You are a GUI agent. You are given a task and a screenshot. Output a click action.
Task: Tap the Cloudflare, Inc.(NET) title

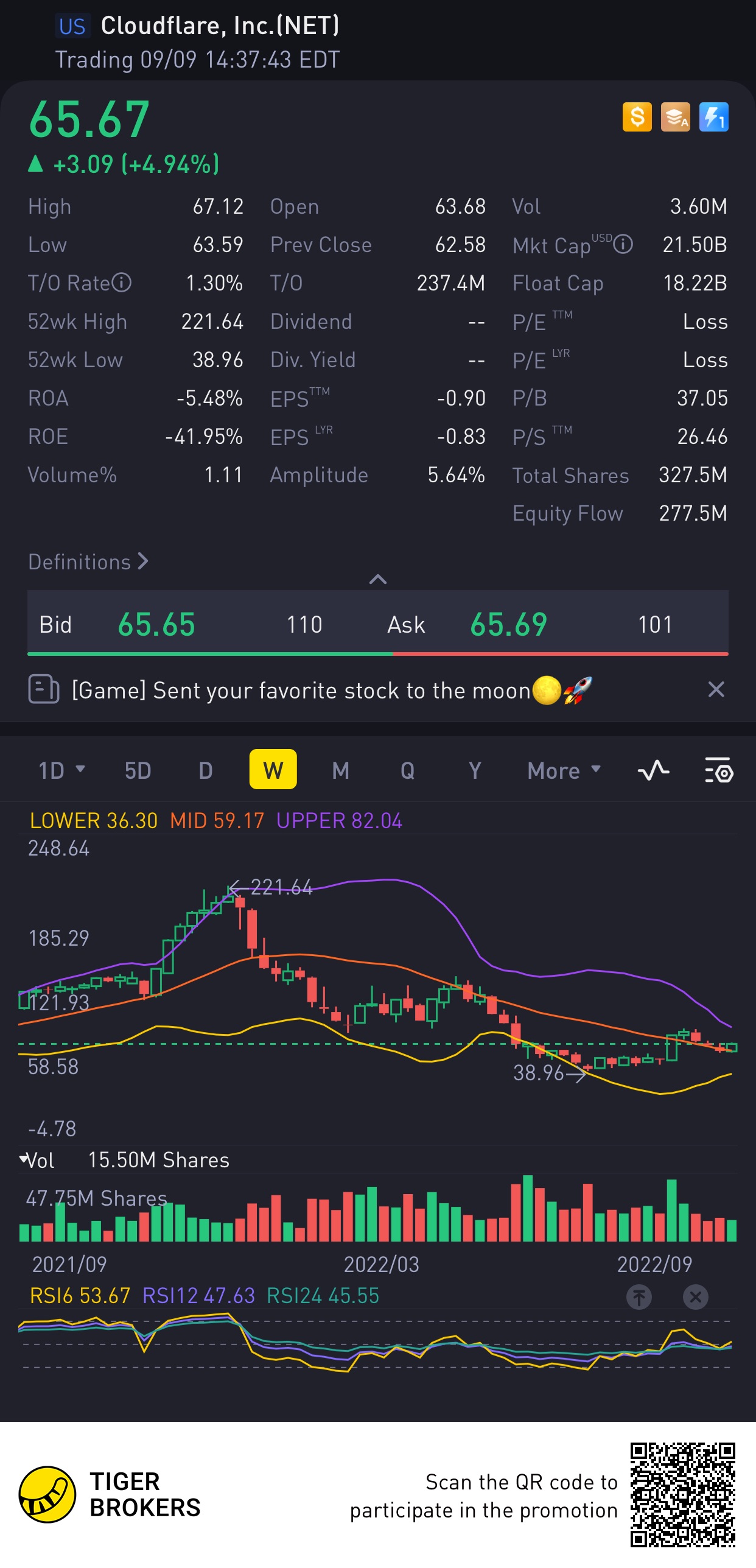220,26
